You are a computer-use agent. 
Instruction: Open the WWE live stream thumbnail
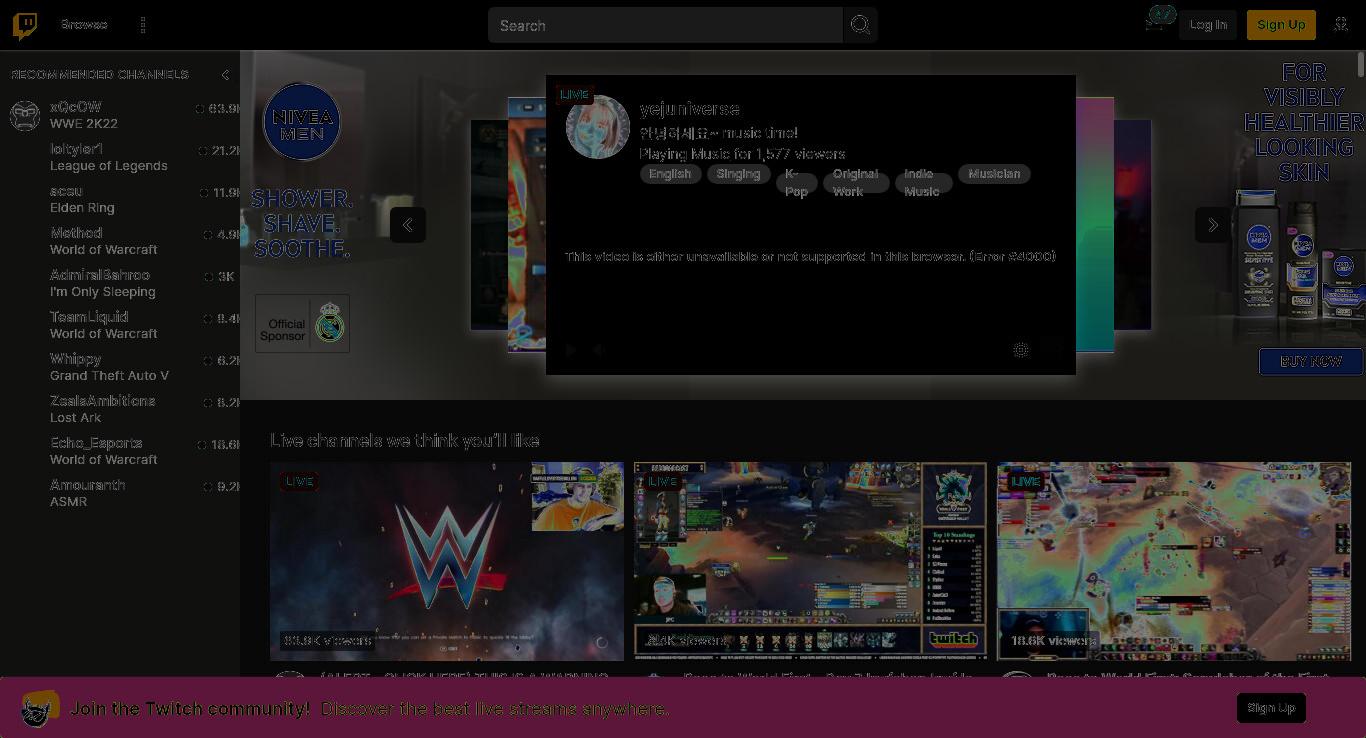pos(447,561)
